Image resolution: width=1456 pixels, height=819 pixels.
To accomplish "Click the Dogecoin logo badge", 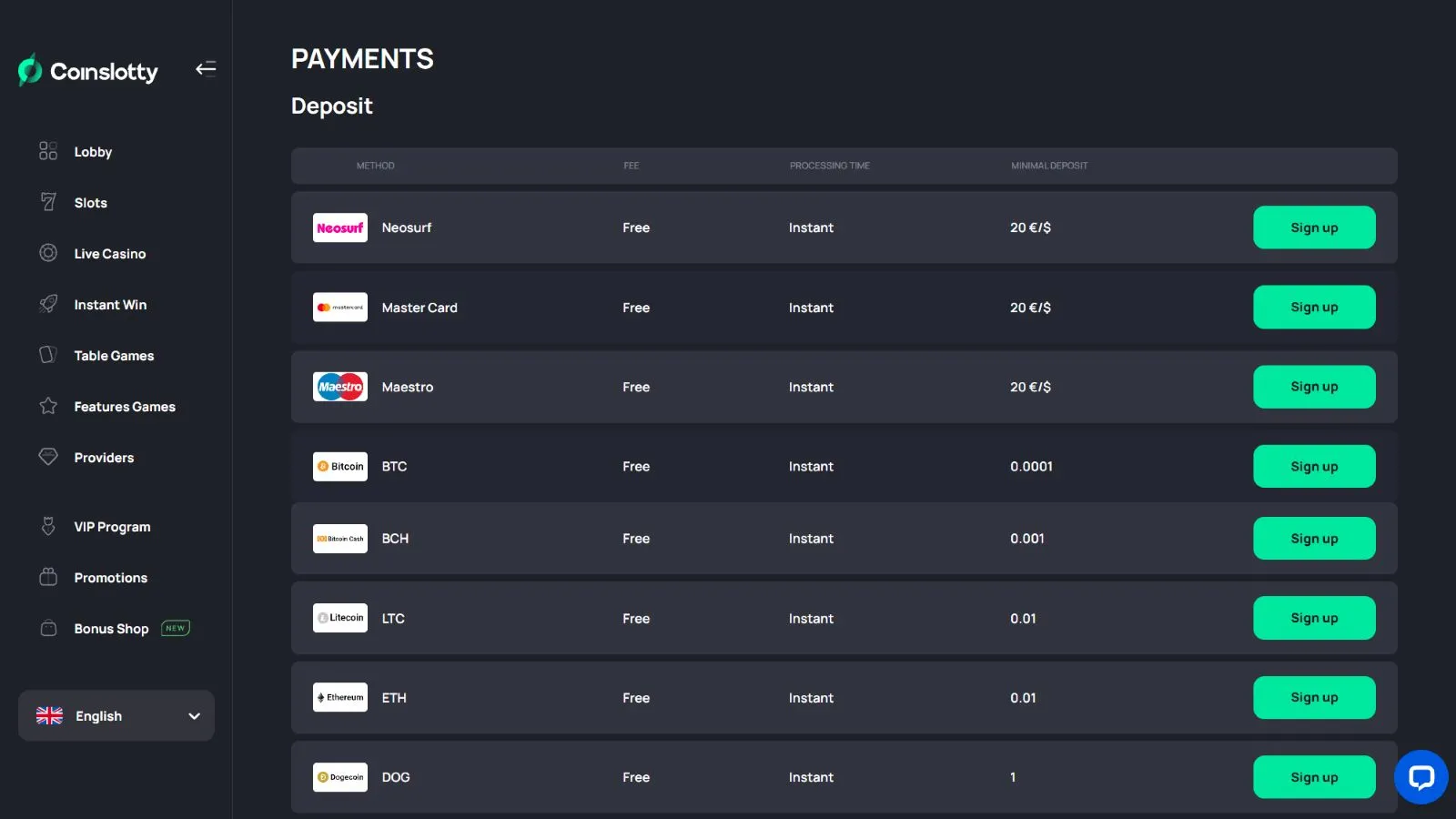I will 340,777.
